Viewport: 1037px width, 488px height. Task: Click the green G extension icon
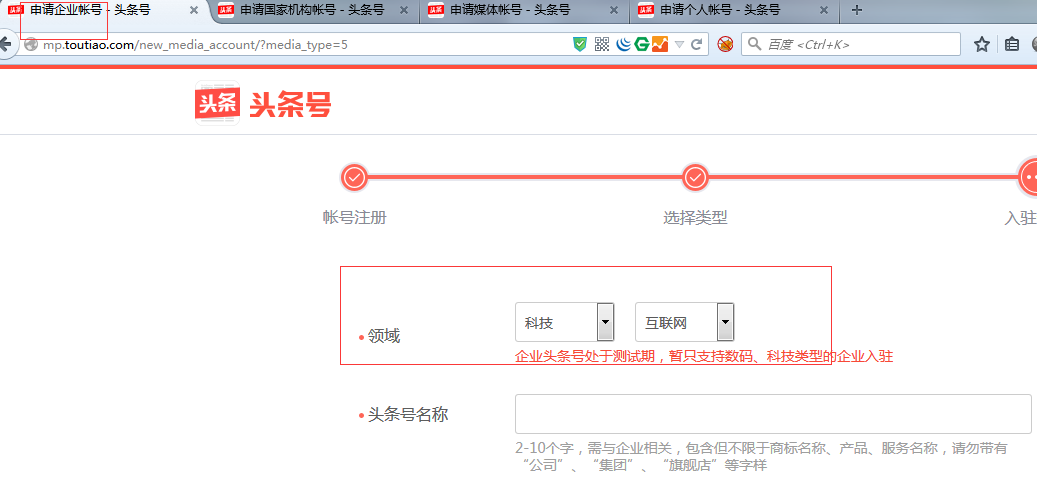point(642,44)
